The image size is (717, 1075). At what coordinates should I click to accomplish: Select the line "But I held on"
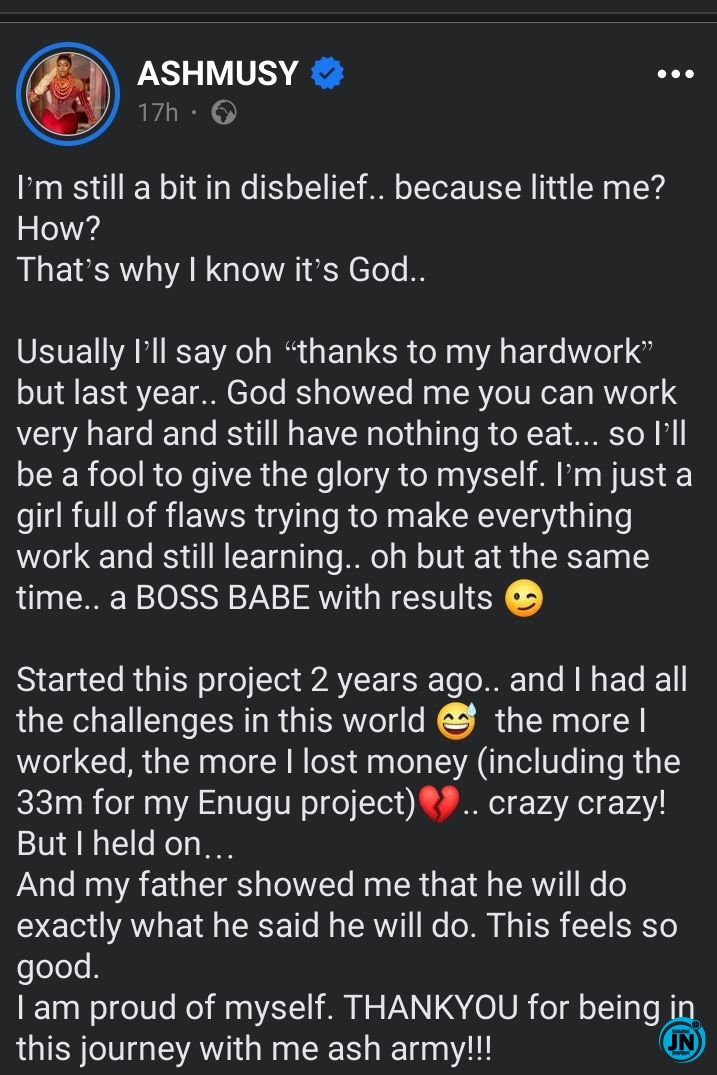point(125,844)
